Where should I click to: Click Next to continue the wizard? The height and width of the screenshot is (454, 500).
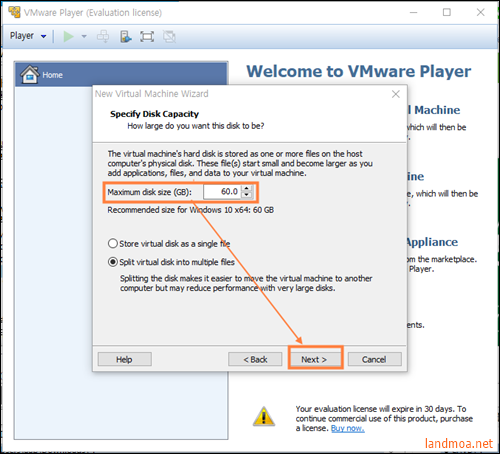(315, 359)
